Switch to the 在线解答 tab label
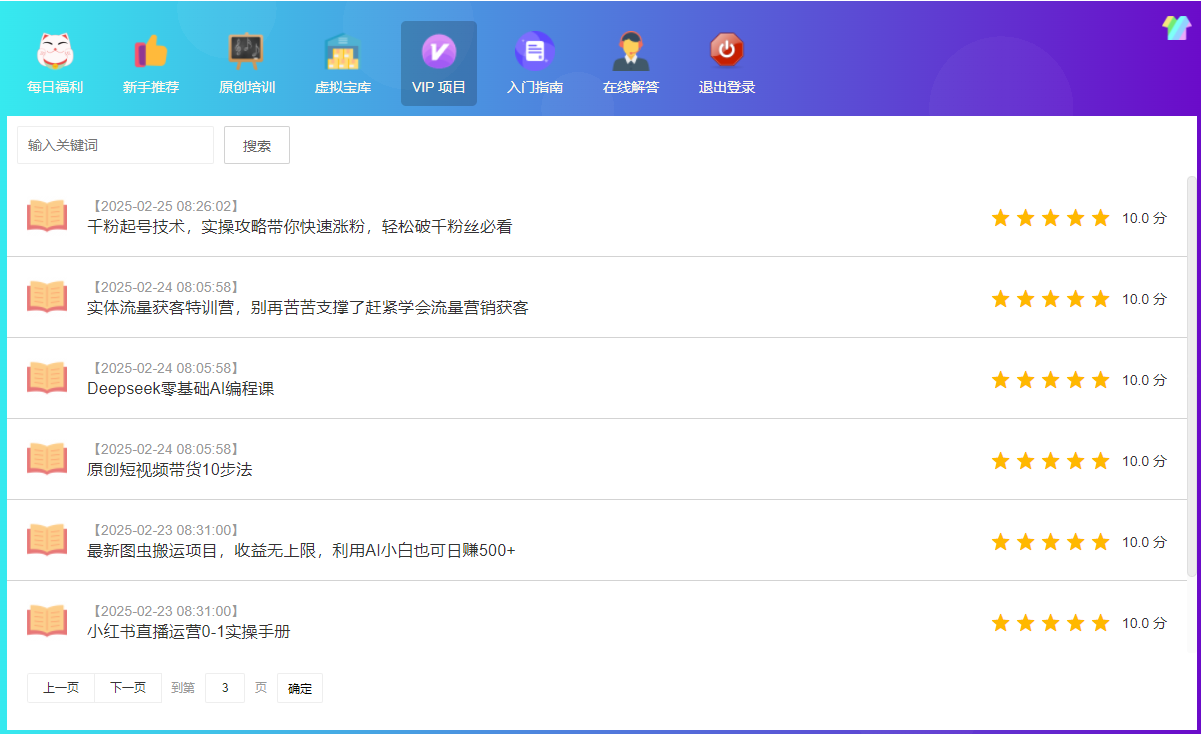1201x734 pixels. click(x=631, y=87)
